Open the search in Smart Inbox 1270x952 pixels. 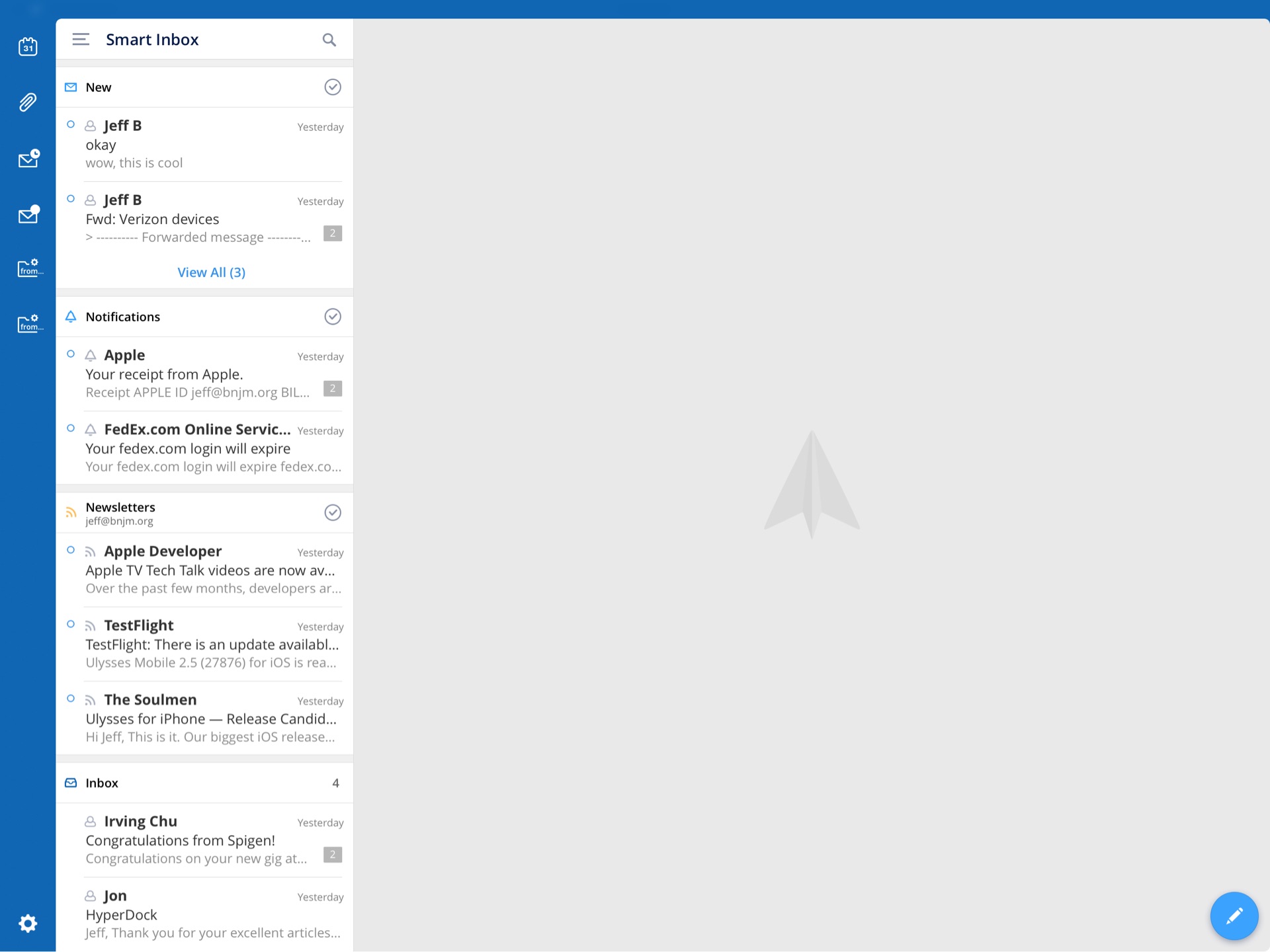coord(329,40)
